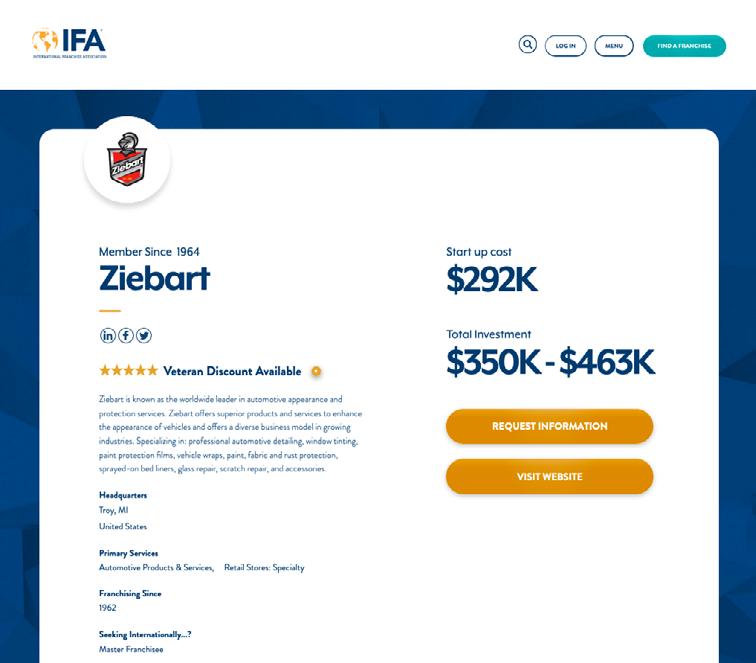Viewport: 756px width, 663px height.
Task: Click the $292K start up cost
Action: pyautogui.click(x=491, y=281)
